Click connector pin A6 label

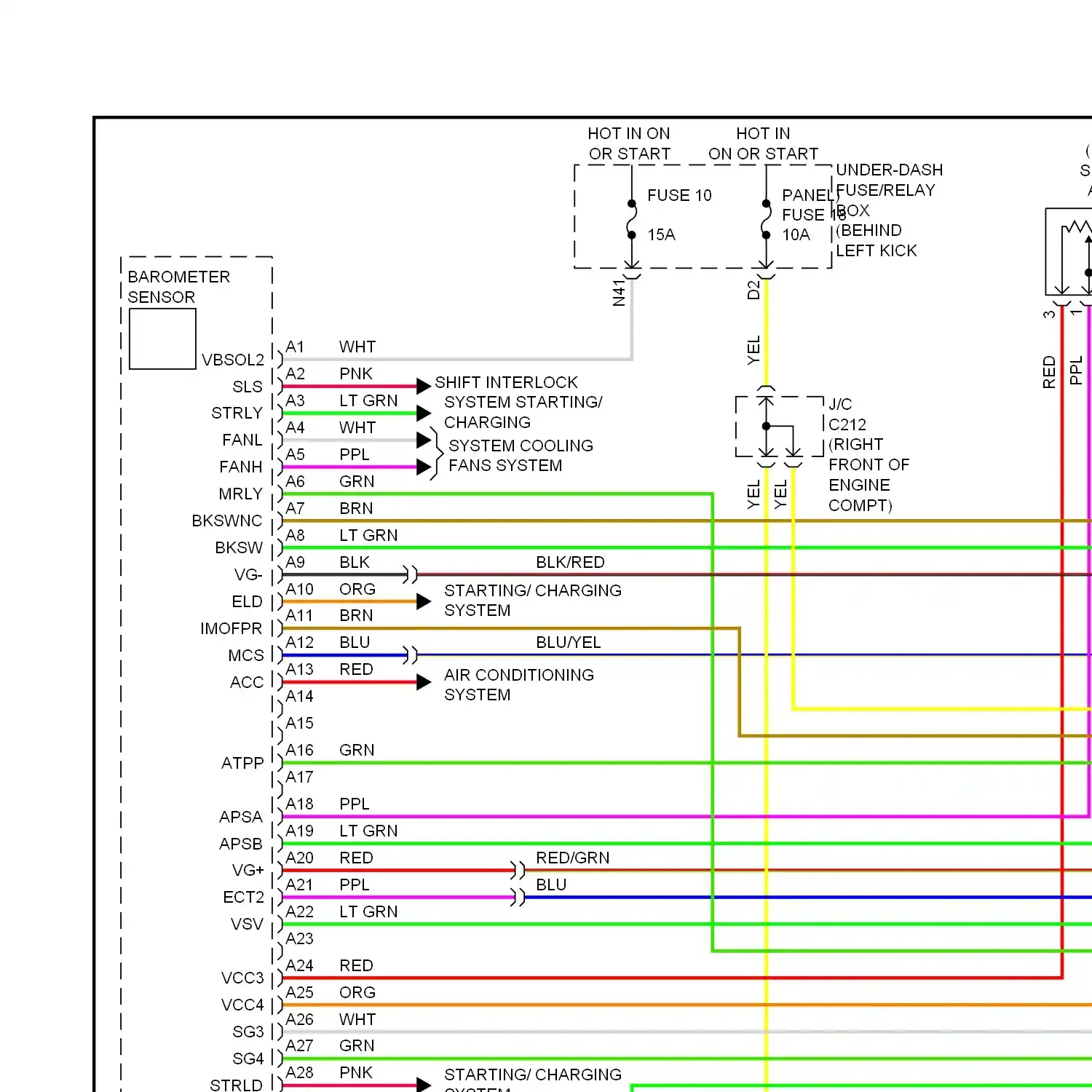click(296, 482)
